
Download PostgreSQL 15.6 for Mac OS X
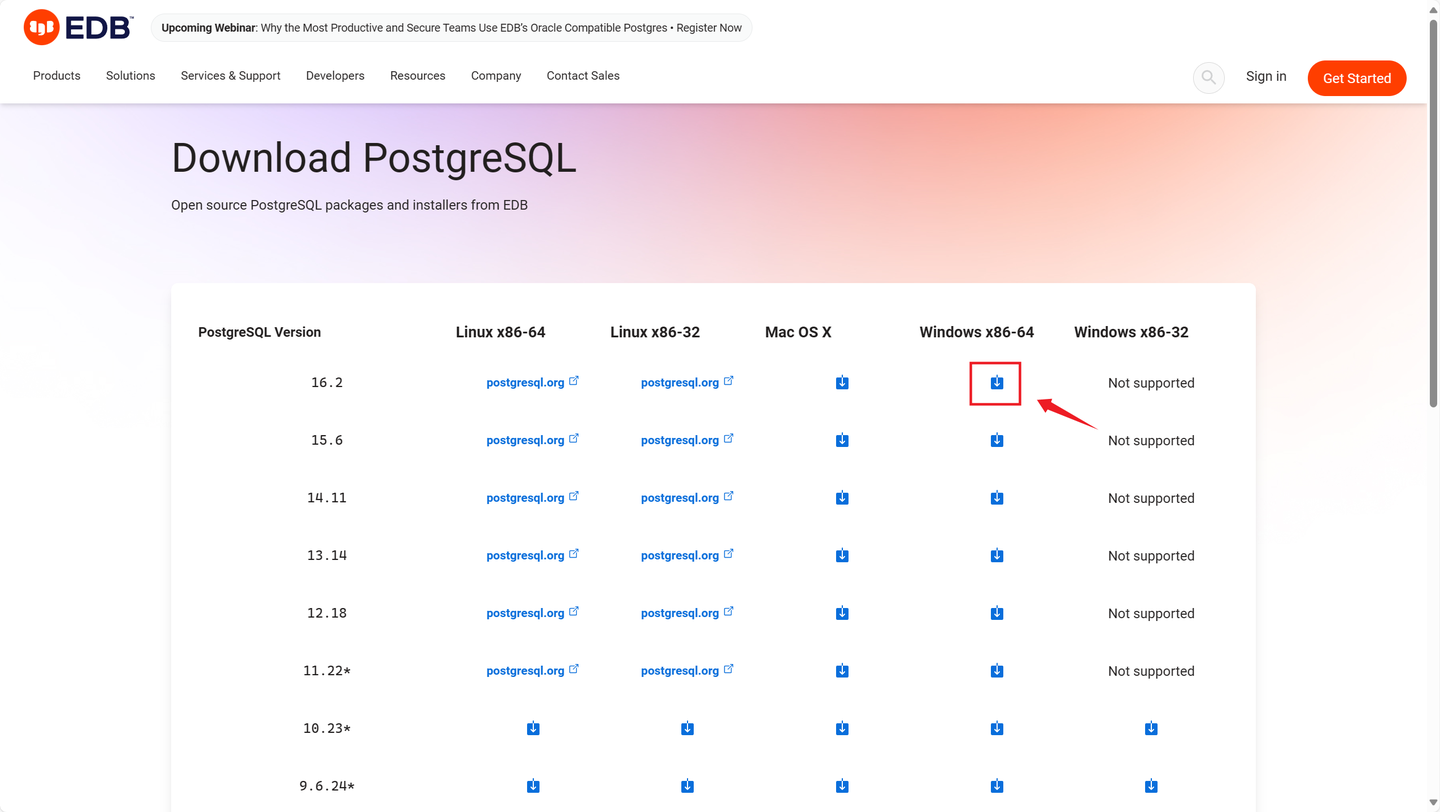tap(842, 440)
